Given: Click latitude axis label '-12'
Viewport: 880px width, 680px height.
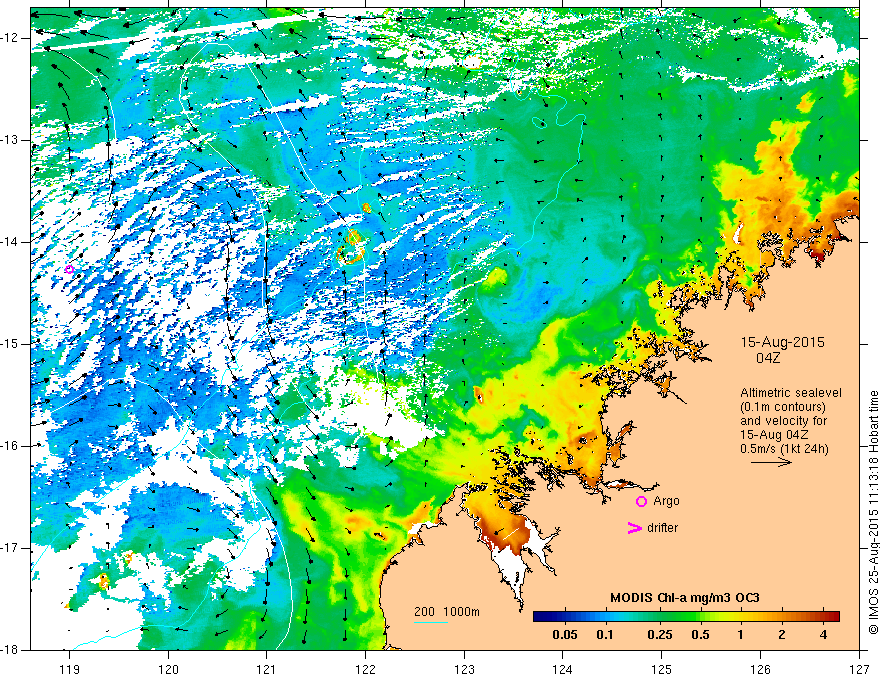Looking at the screenshot, I should click(x=11, y=38).
